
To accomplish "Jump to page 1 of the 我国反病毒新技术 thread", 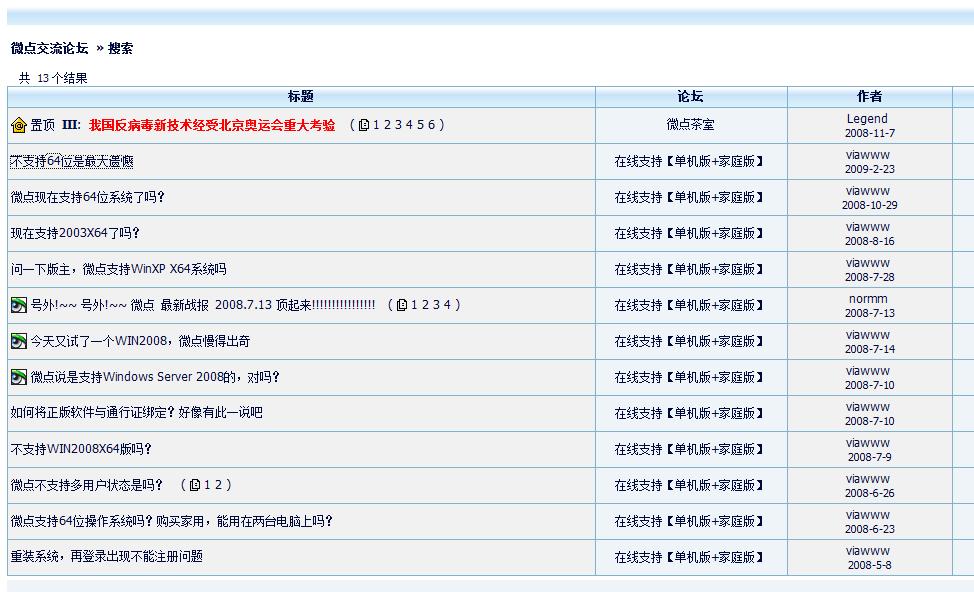I will tap(376, 125).
